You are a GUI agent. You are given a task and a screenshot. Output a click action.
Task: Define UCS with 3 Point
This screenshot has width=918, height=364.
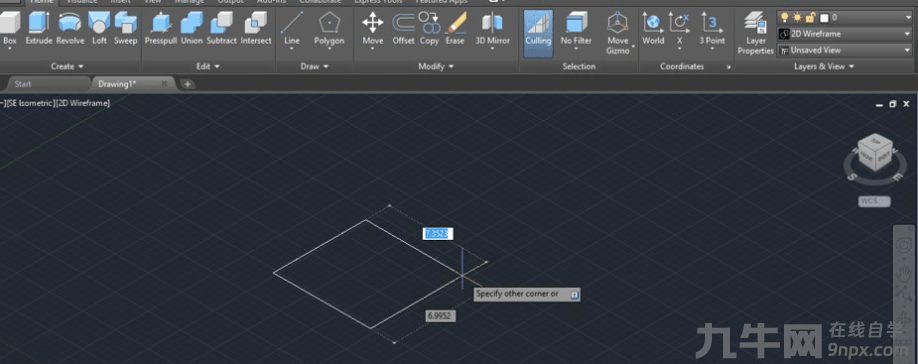tap(712, 28)
